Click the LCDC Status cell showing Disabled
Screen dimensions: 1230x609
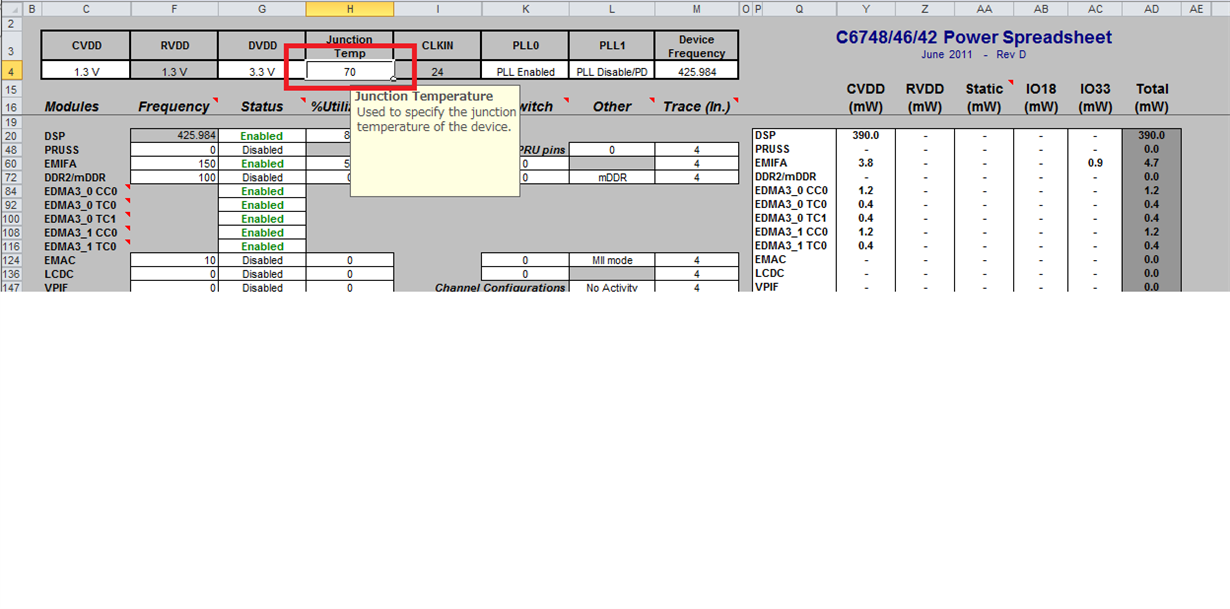point(262,274)
